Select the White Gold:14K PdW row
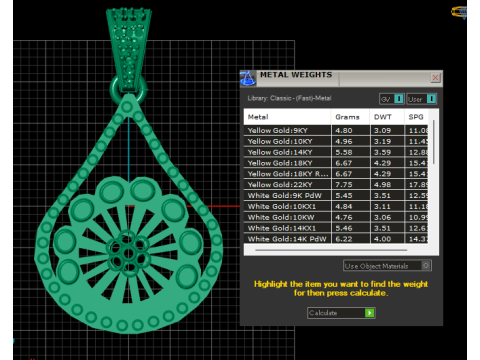This screenshot has height=360, width=480. [x=336, y=239]
